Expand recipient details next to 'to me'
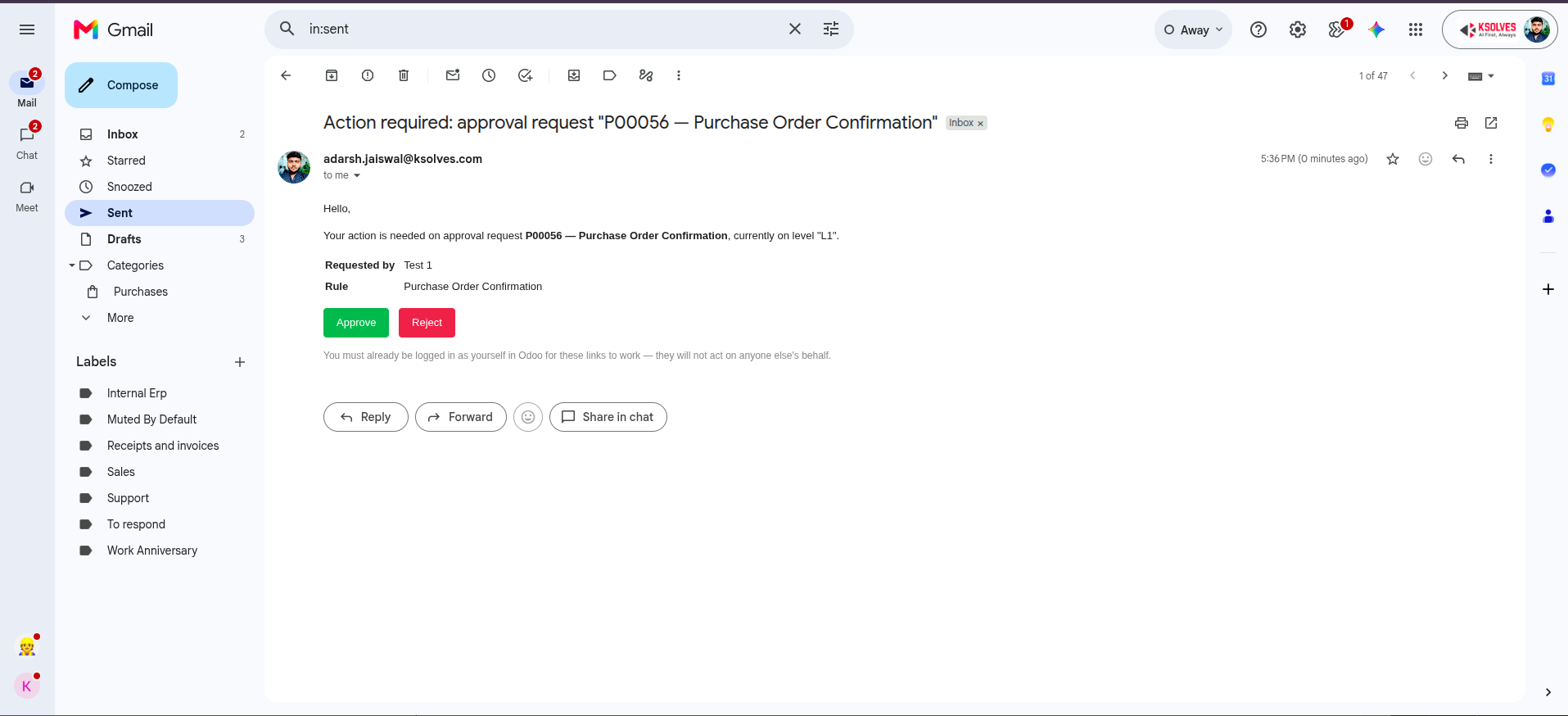This screenshot has width=1568, height=716. pyautogui.click(x=357, y=175)
